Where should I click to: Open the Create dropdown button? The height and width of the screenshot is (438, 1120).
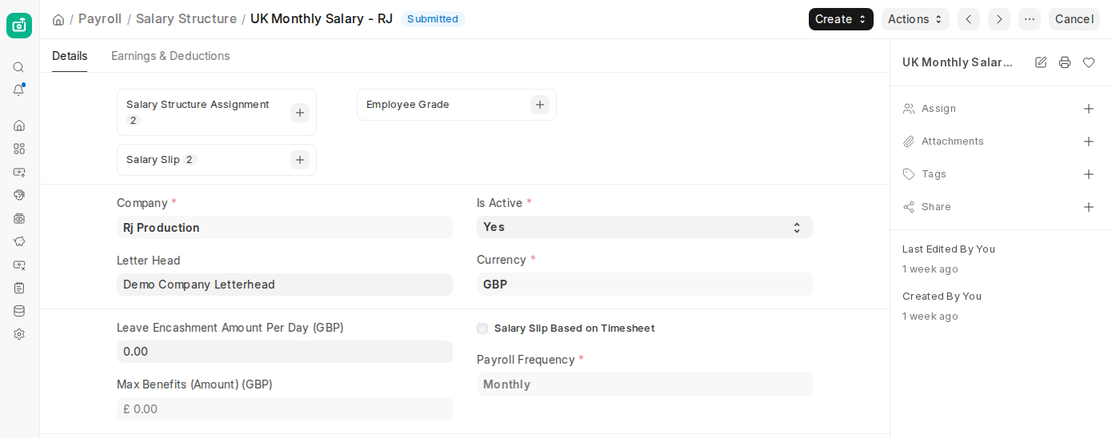(x=841, y=19)
